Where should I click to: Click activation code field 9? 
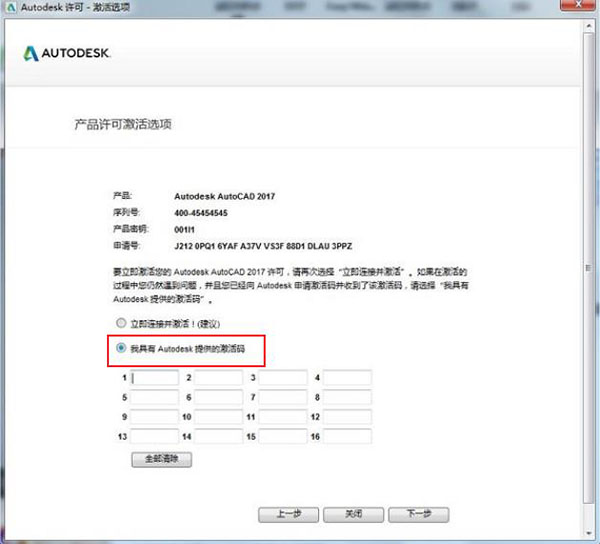point(154,417)
